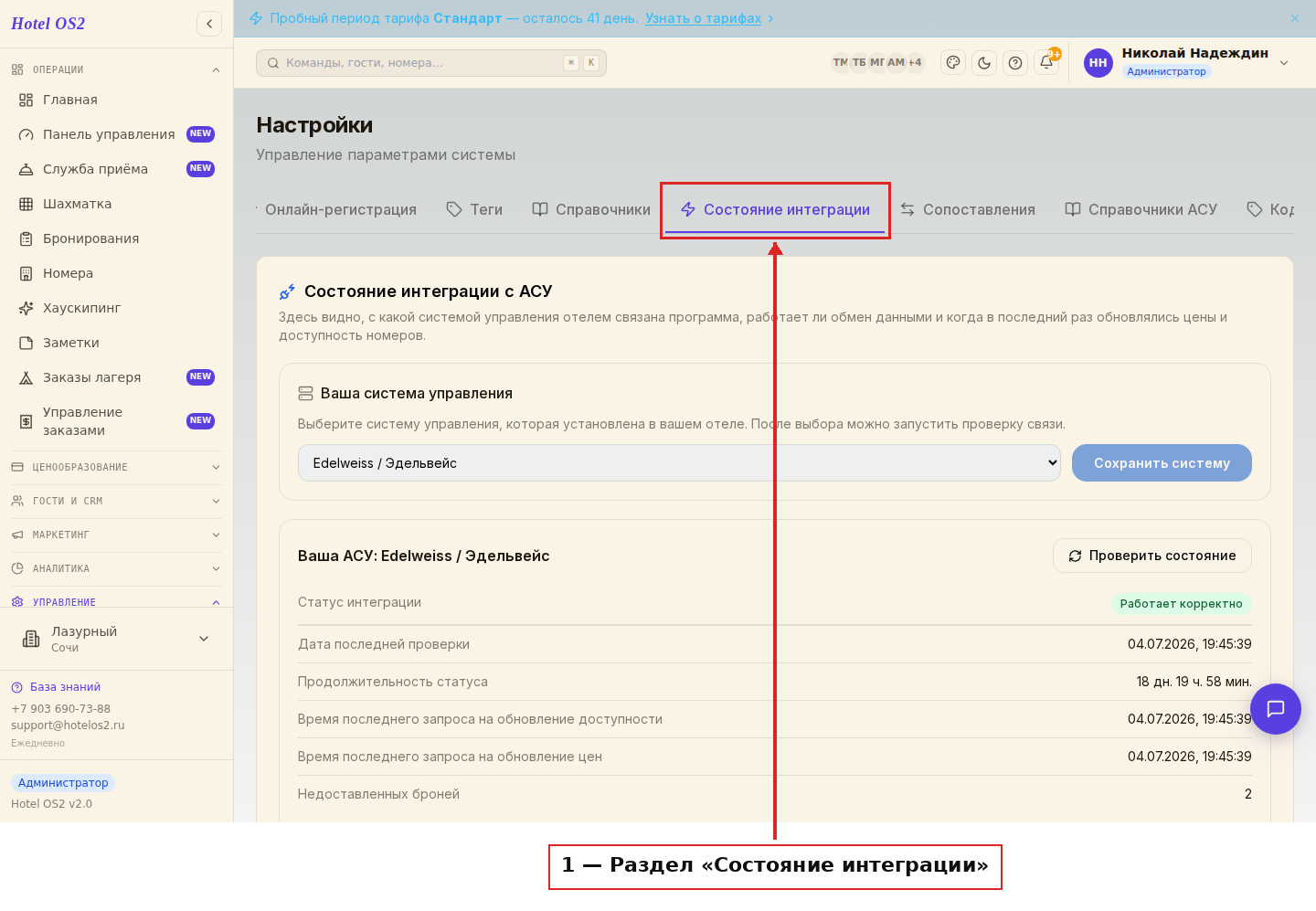The height and width of the screenshot is (911, 1316).
Task: Select Состояние интеграции tab
Action: coord(775,209)
